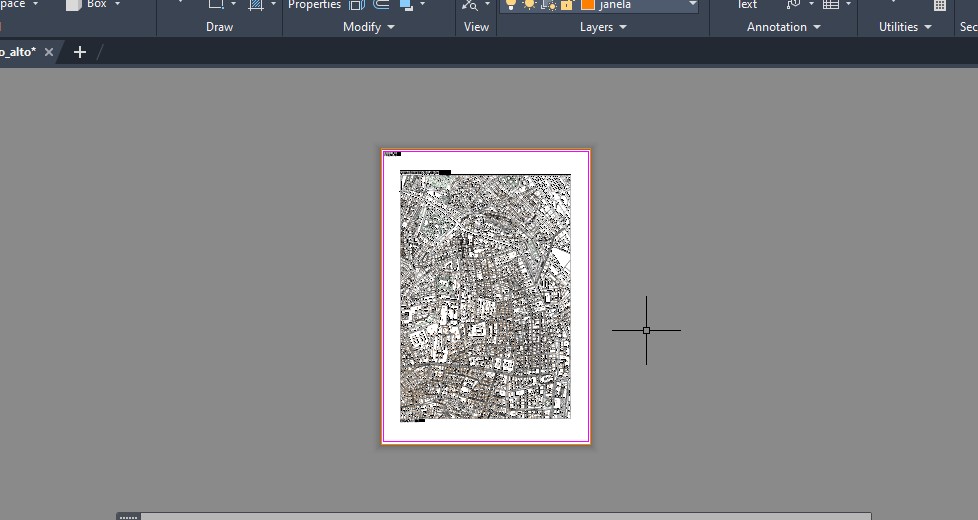This screenshot has width=978, height=520.
Task: Open the janela layer dropdown list
Action: [x=692, y=4]
